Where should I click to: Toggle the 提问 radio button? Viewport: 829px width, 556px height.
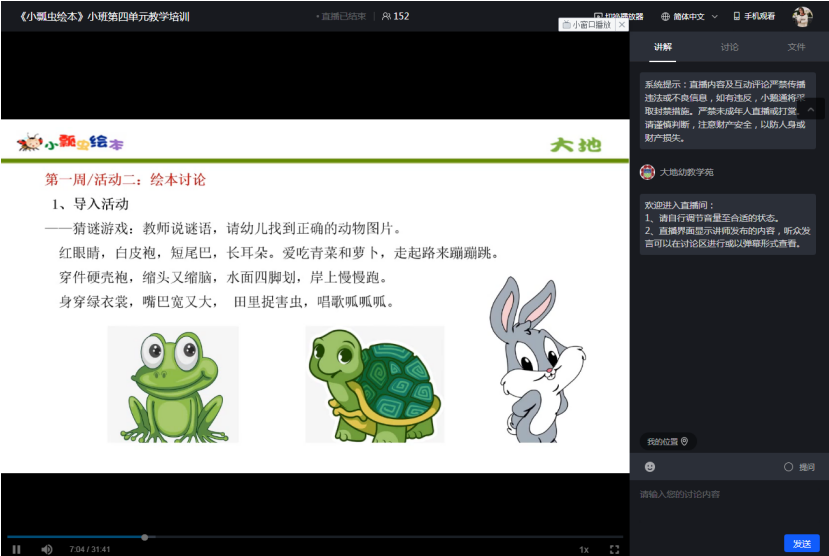788,467
